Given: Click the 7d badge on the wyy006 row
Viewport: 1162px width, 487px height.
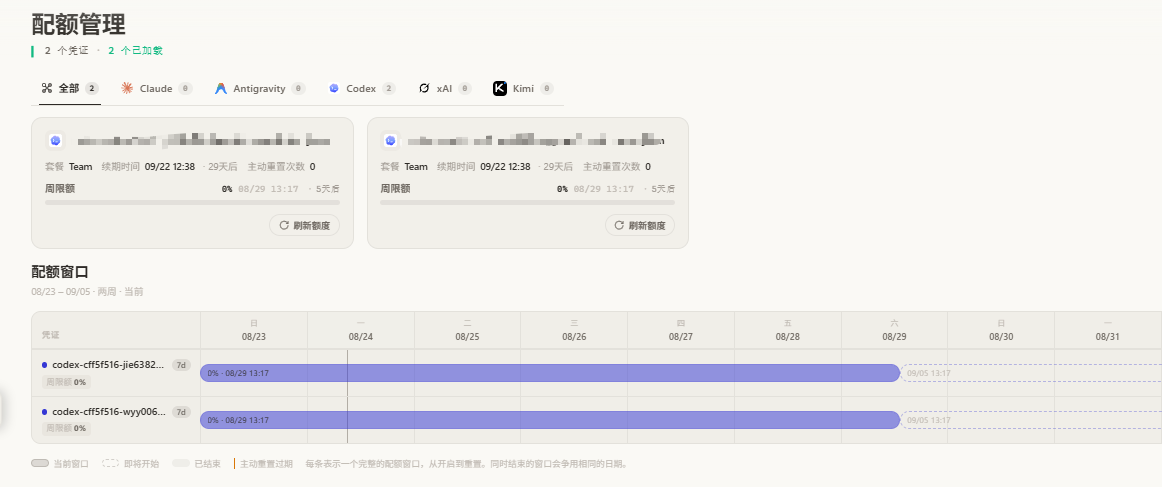Looking at the screenshot, I should 181,411.
